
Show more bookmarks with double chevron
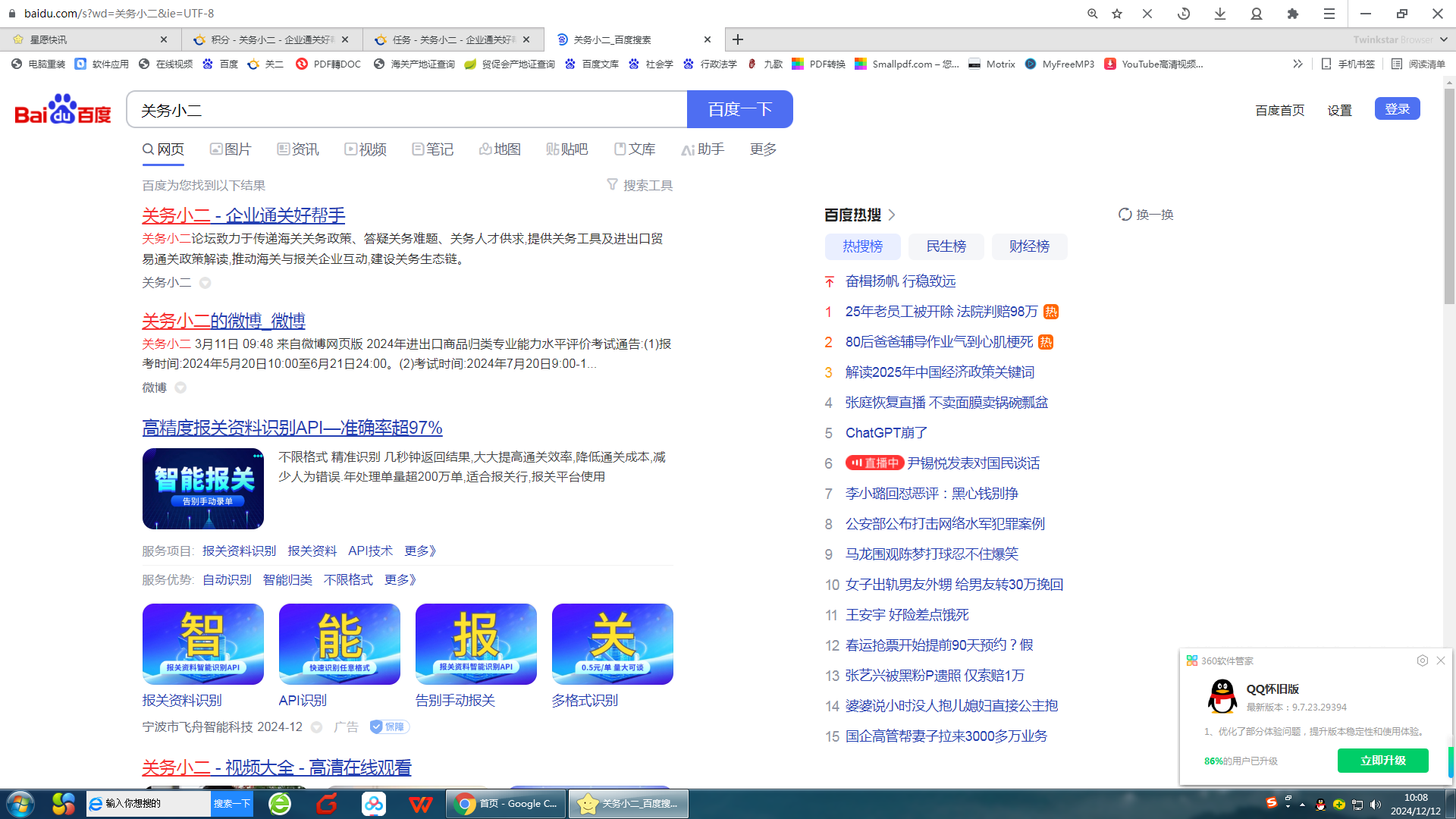(x=1298, y=64)
